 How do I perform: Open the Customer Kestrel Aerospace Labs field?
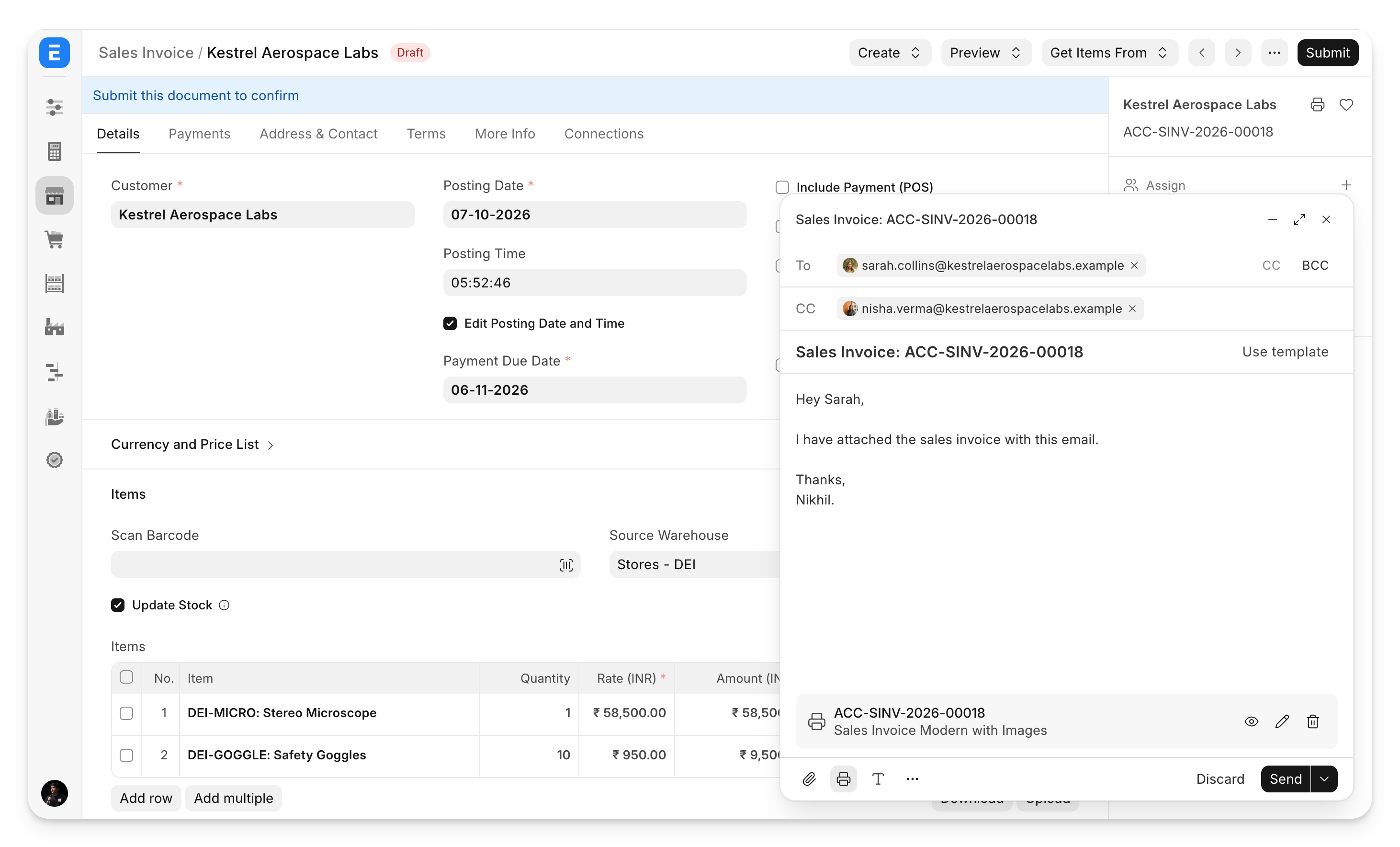[262, 214]
